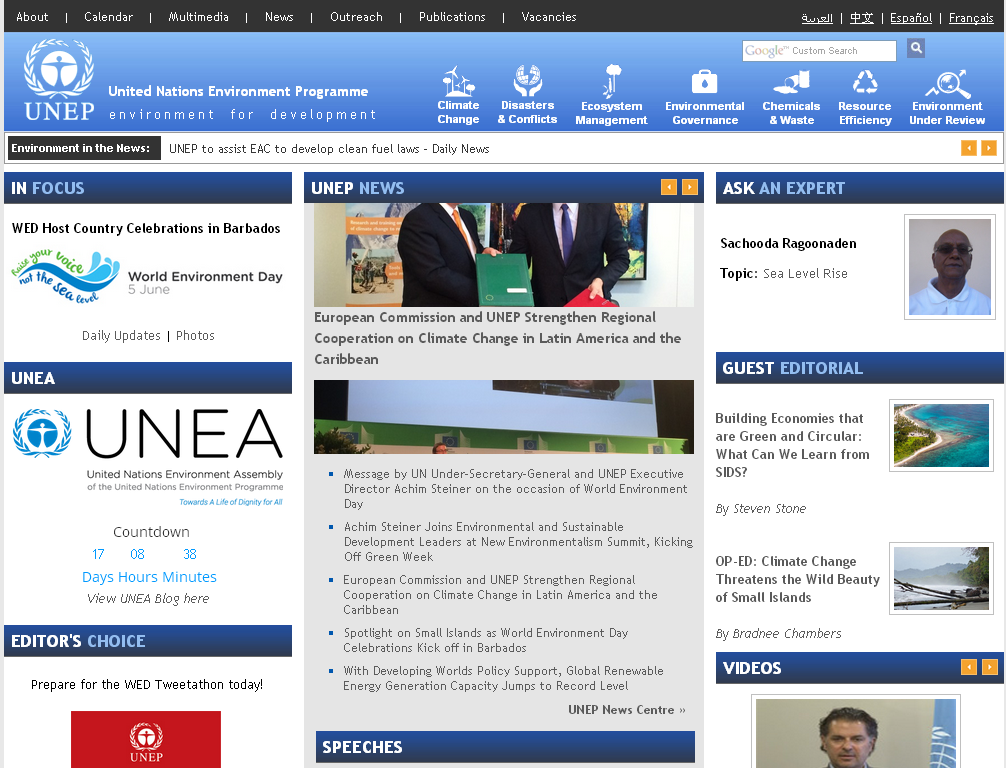Image resolution: width=1006 pixels, height=768 pixels.
Task: Open Spotlight on Small Islands story
Action: click(486, 640)
